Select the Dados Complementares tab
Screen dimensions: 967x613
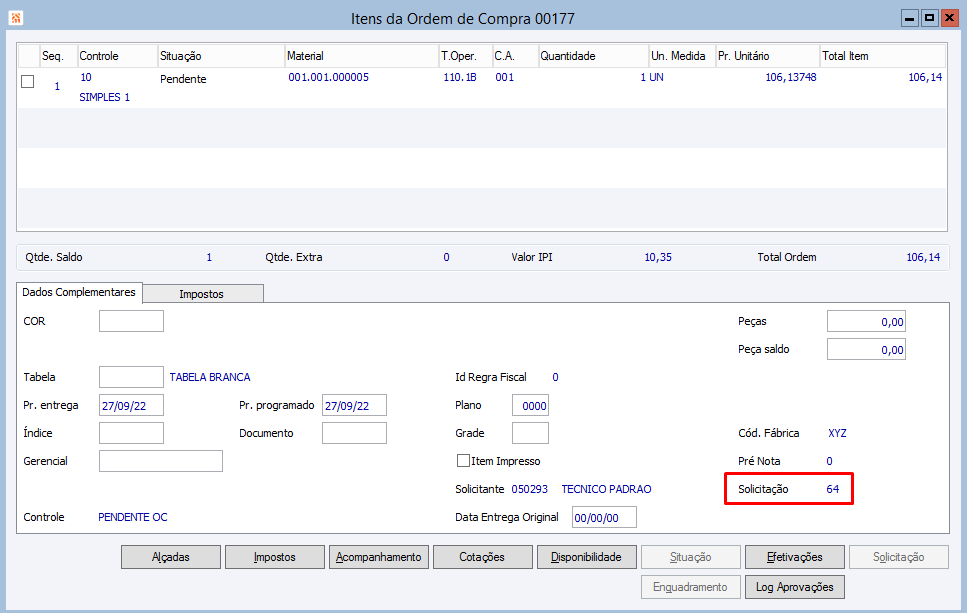[x=79, y=292]
